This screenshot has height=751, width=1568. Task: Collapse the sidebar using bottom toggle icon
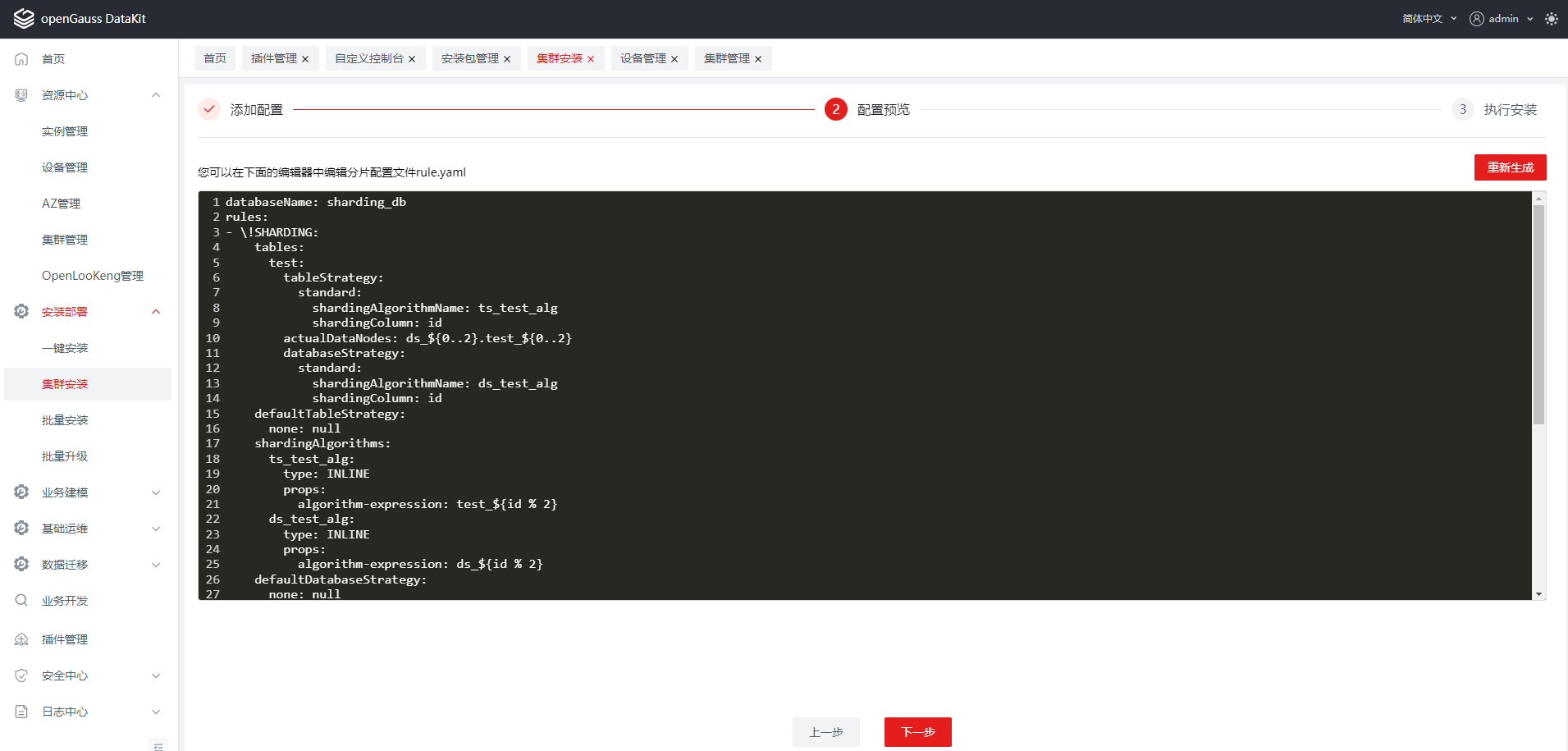coord(158,745)
